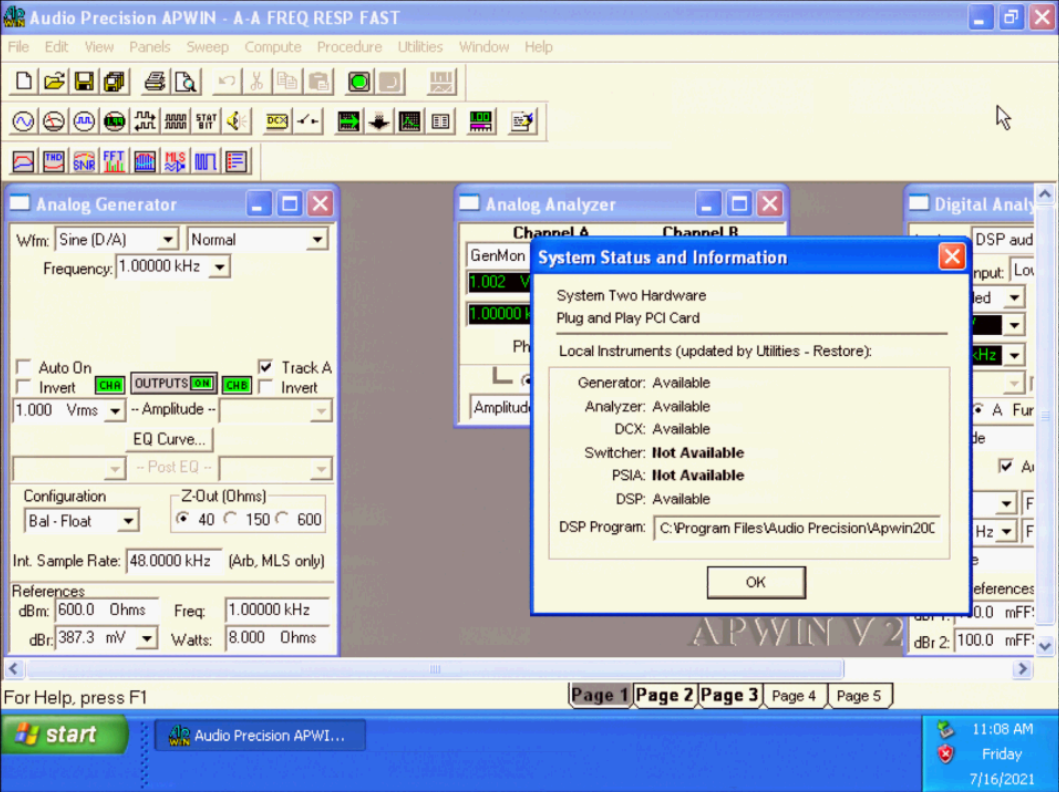Click the Int. Sample Rate field

coord(174,561)
